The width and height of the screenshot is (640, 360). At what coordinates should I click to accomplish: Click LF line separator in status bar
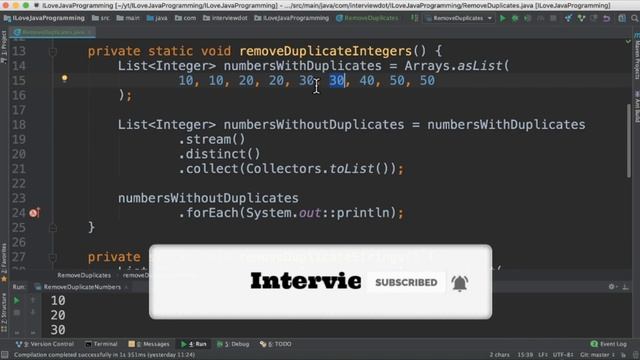coord(543,355)
